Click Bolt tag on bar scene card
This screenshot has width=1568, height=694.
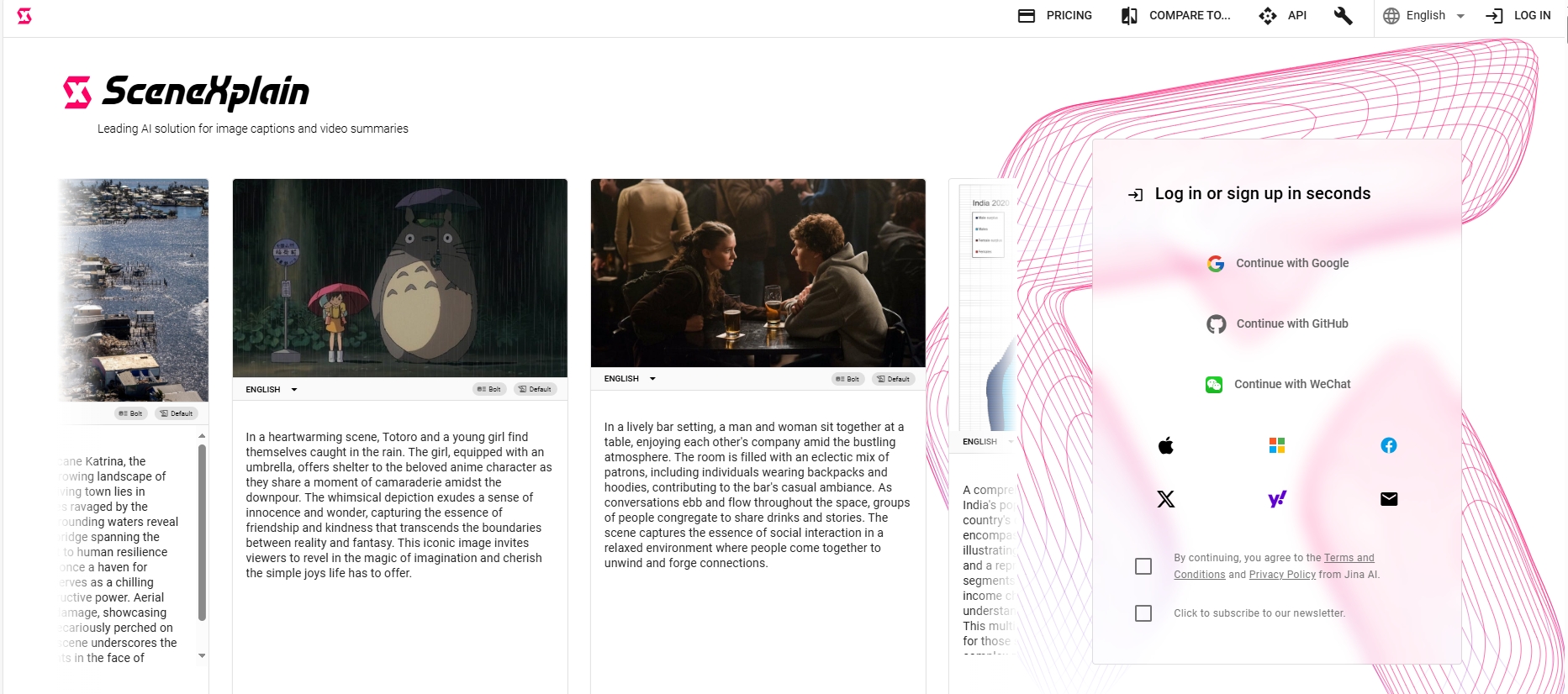tap(847, 379)
